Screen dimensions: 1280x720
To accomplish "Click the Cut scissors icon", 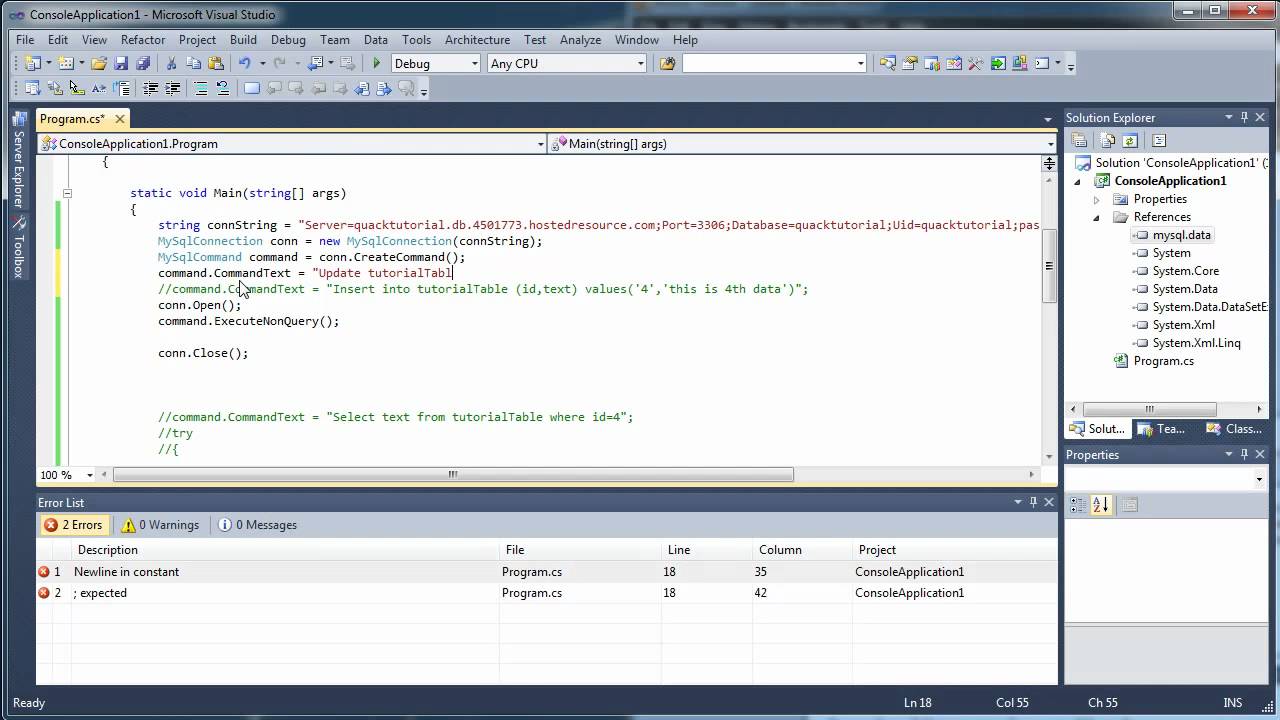I will pos(171,63).
